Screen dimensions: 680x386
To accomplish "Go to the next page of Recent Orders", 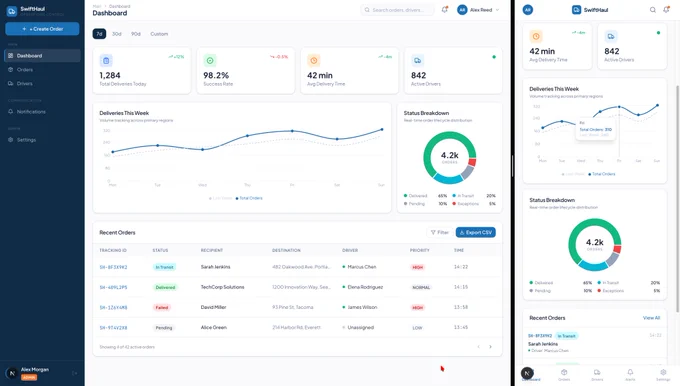I will [490, 347].
